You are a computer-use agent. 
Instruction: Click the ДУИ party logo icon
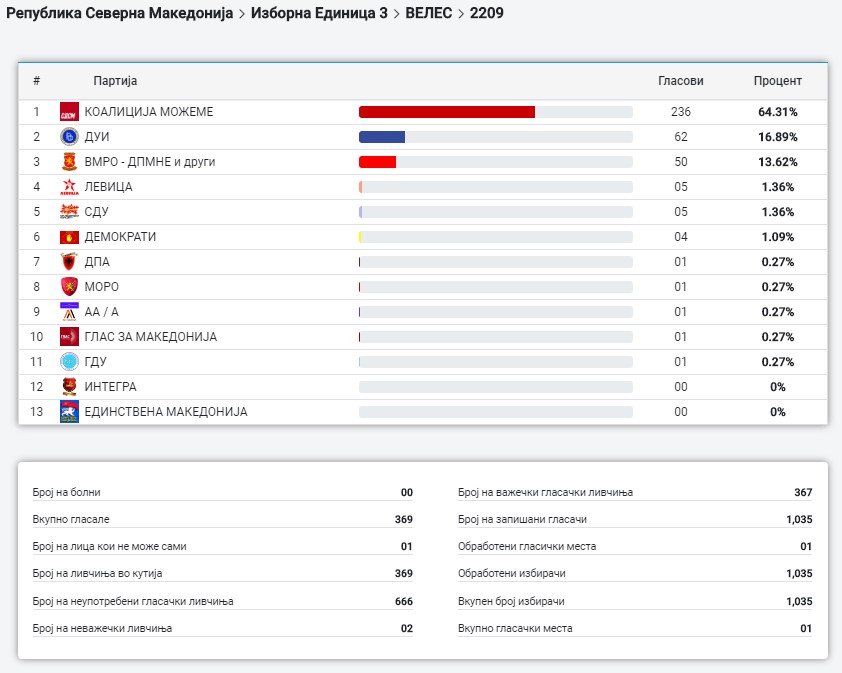[69, 137]
